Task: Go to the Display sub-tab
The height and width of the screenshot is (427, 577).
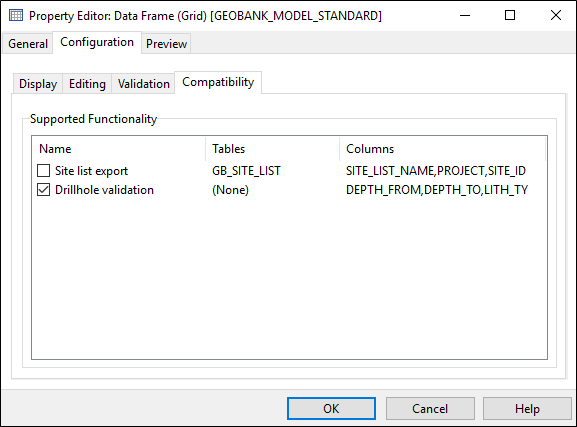Action: click(38, 84)
